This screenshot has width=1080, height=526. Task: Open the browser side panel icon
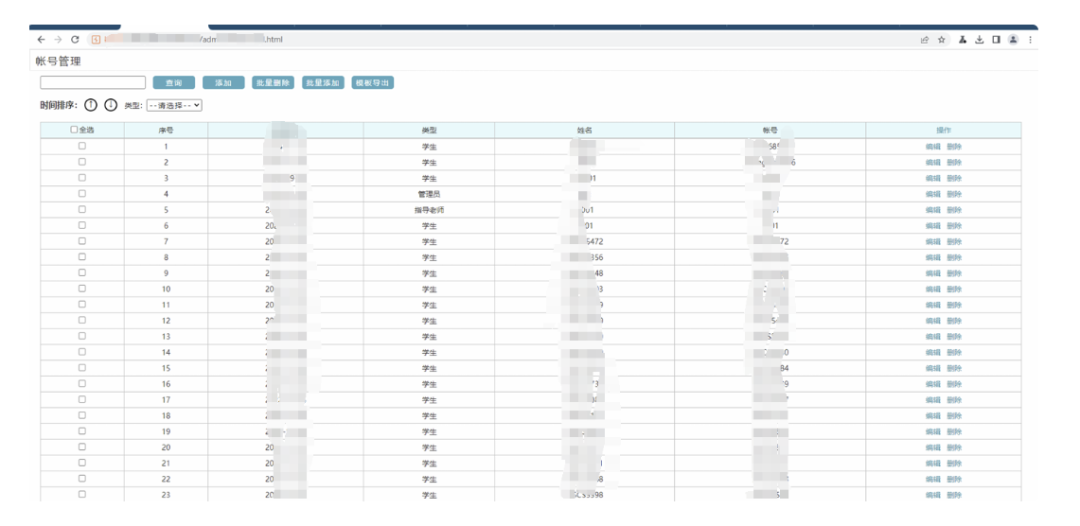click(x=996, y=40)
